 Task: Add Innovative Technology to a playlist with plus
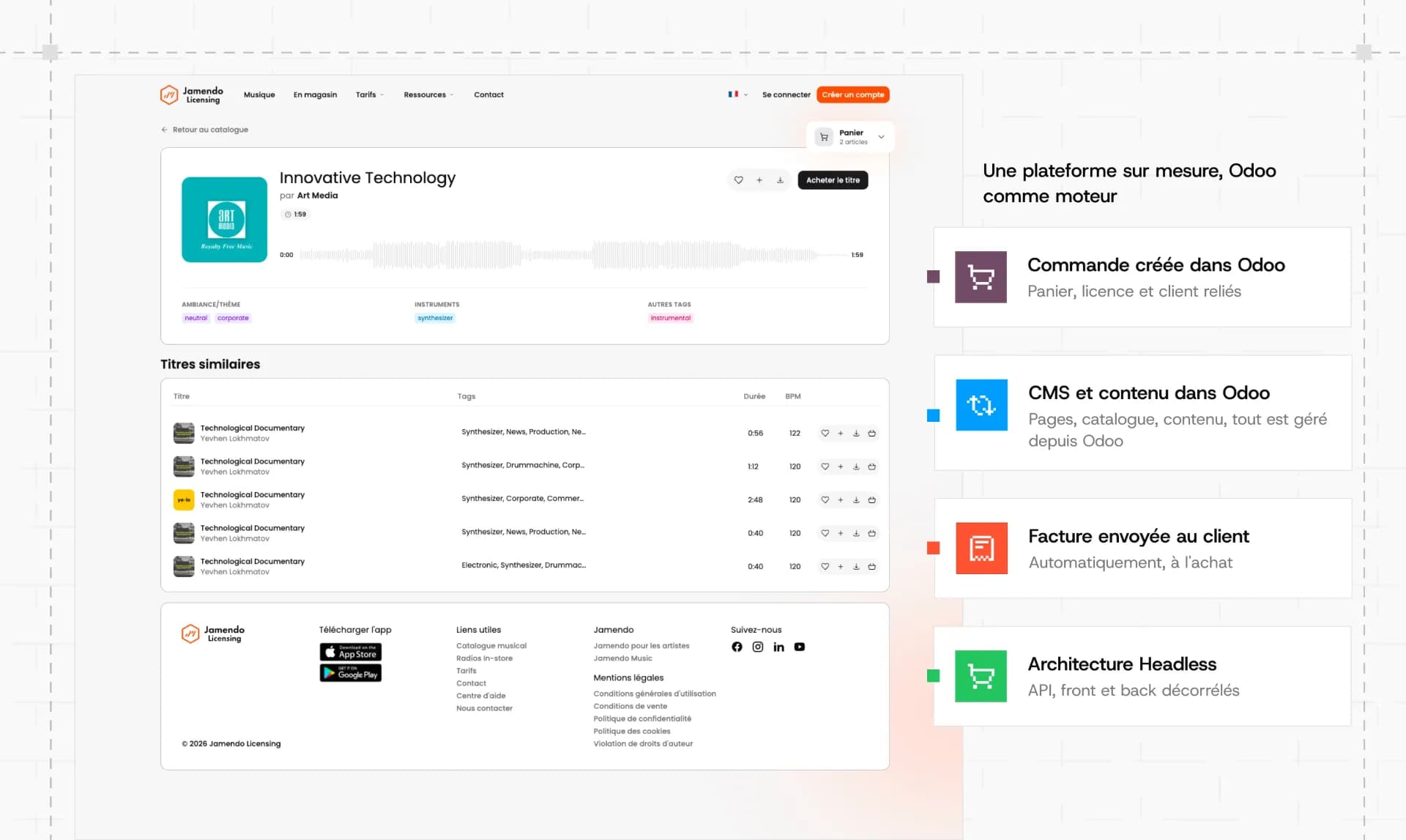[x=759, y=180]
